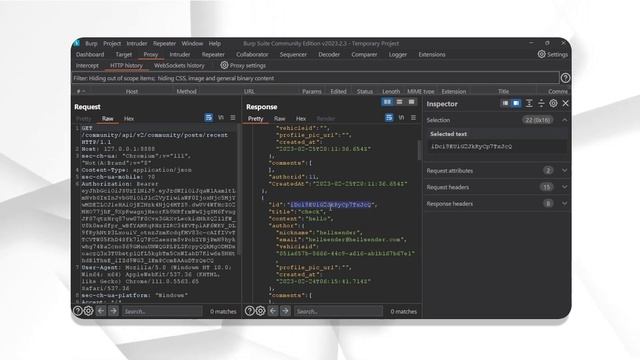Toggle Request pretty-print message button

(x=209, y=118)
